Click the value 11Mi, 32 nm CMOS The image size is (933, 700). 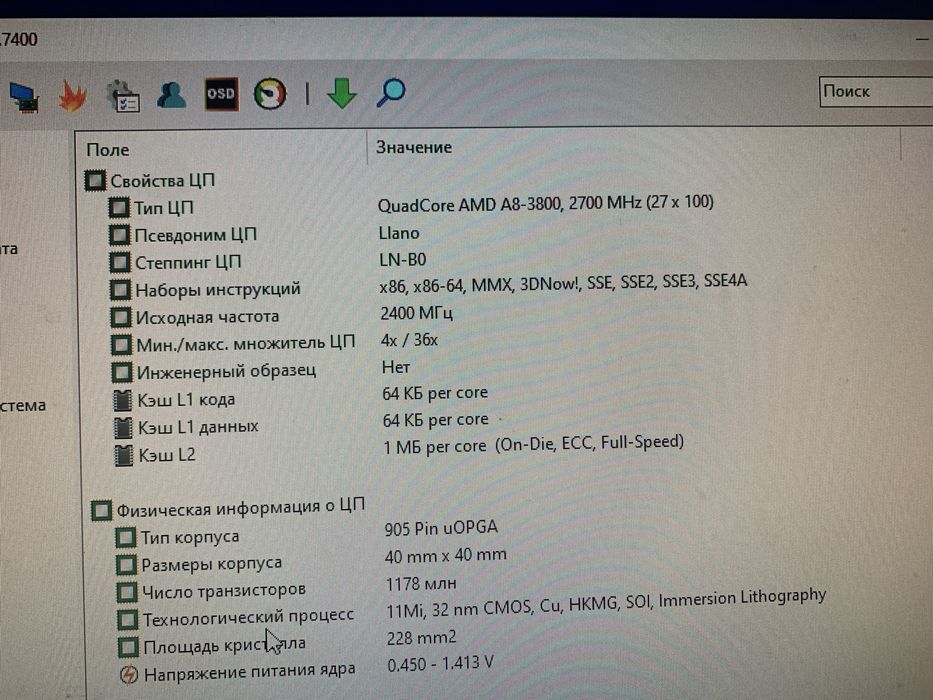click(606, 602)
